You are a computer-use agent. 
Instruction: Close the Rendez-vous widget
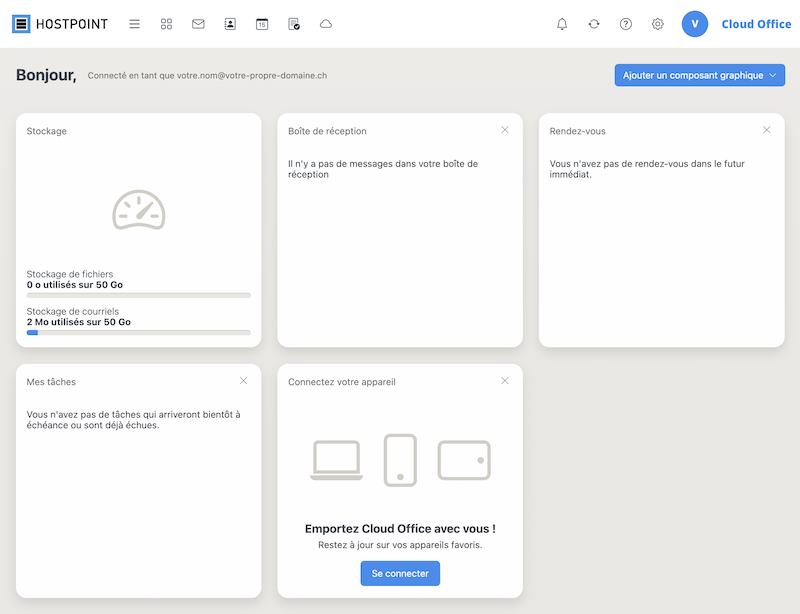(x=766, y=130)
